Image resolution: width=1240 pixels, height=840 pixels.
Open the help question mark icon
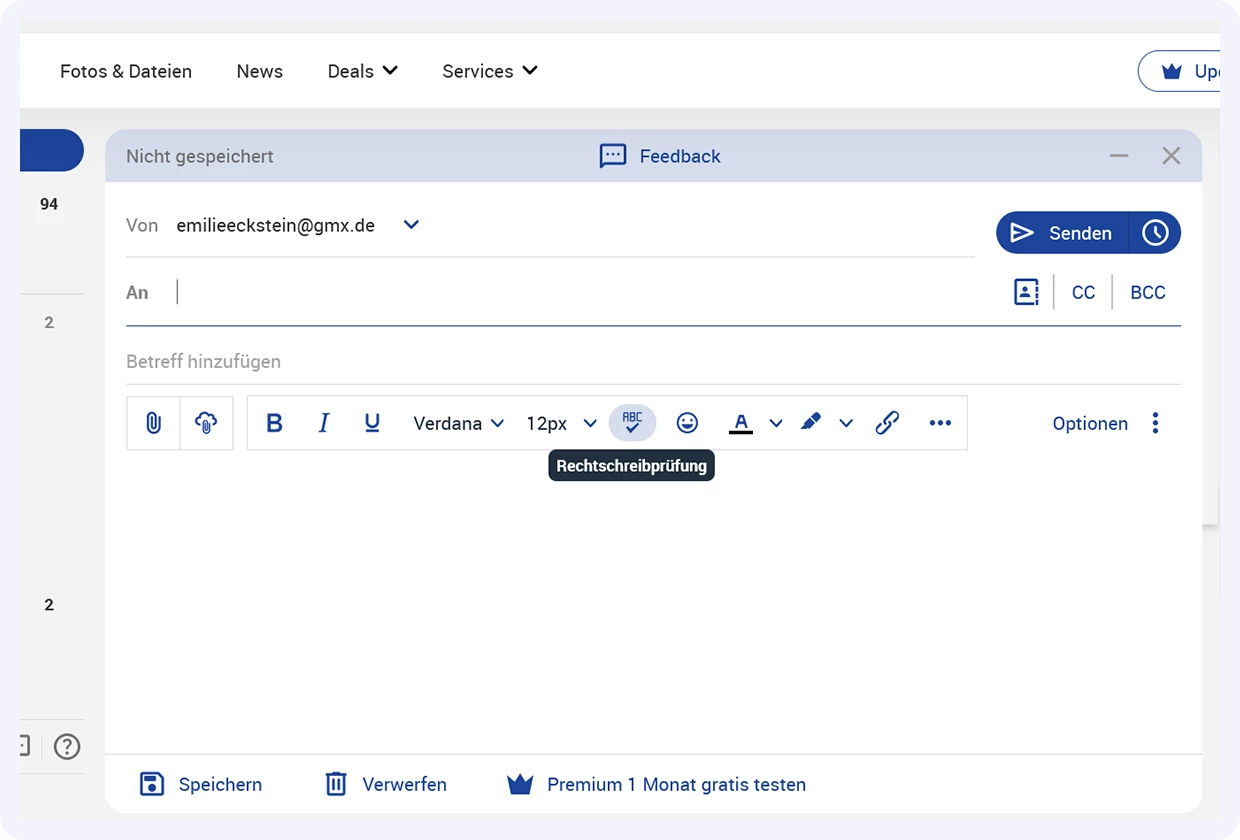(67, 746)
